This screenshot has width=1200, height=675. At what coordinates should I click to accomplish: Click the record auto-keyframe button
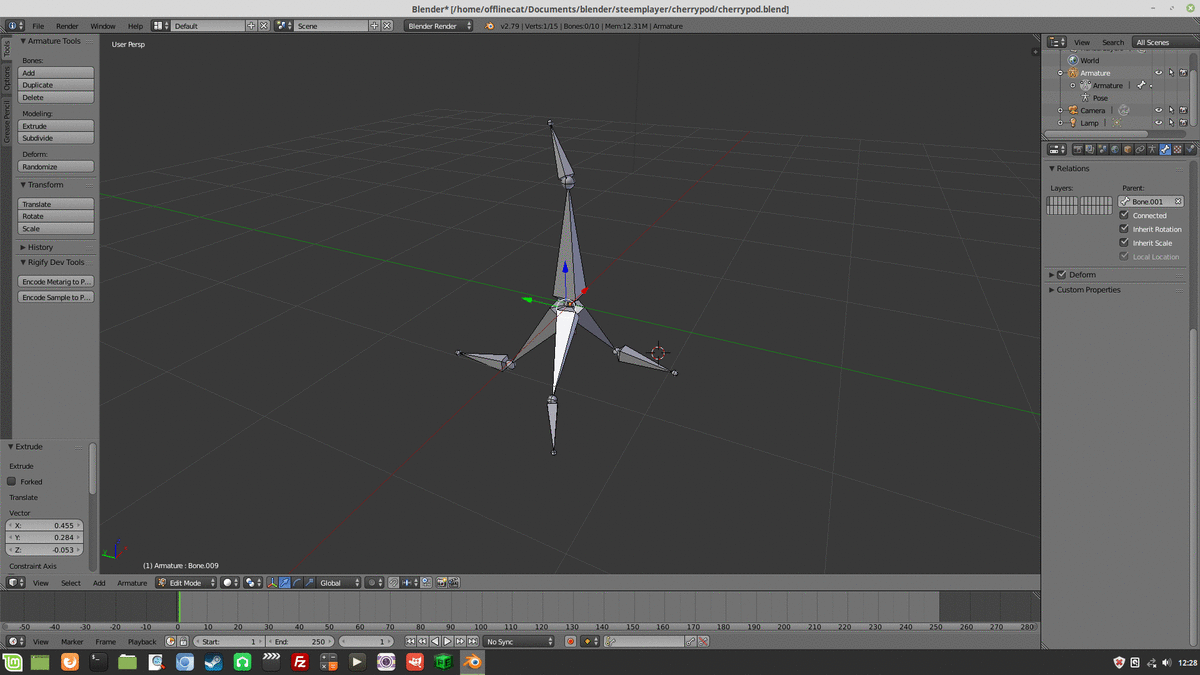tap(571, 641)
